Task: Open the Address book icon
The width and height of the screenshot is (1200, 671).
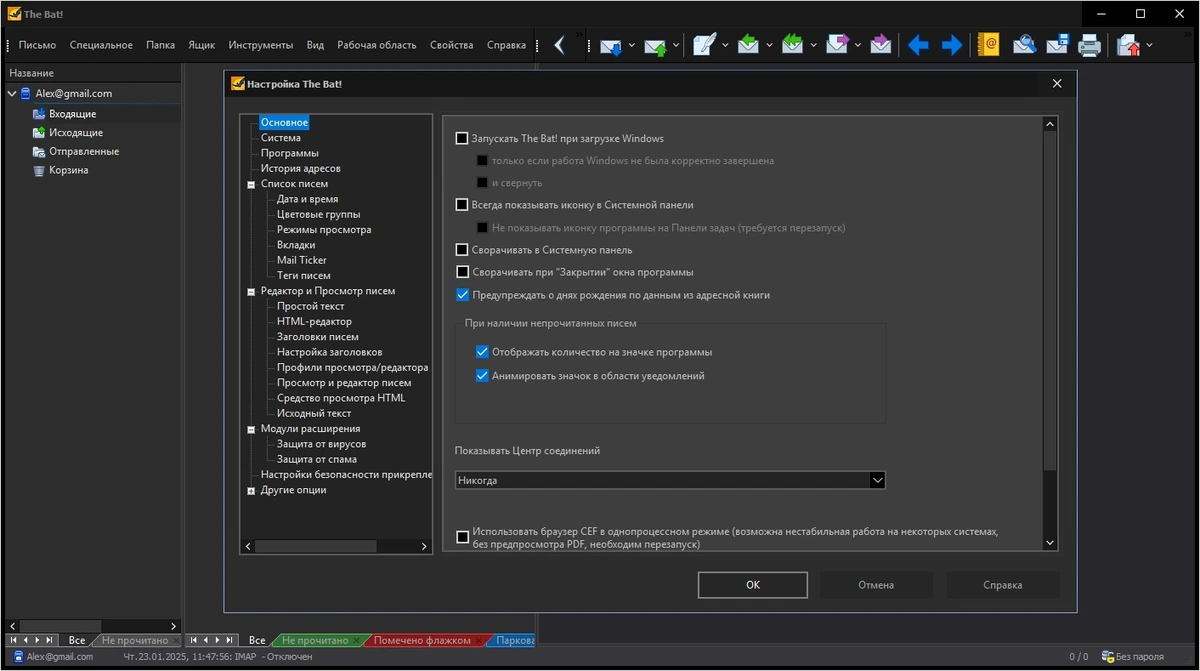Action: click(988, 45)
